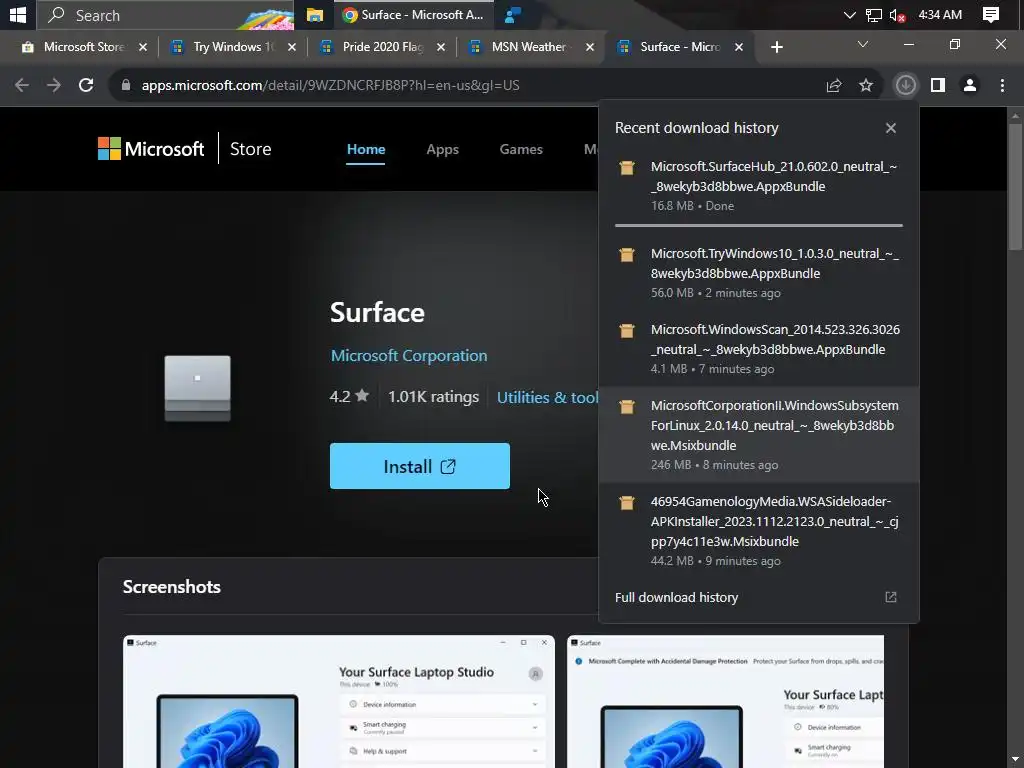Click the Chrome taskbar button titled Surface
The image size is (1024, 768).
(x=413, y=14)
